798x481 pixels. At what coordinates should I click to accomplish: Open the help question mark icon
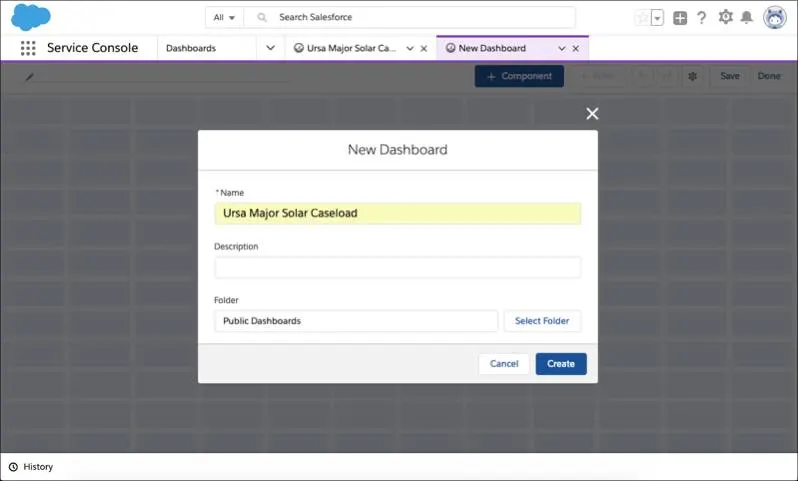click(702, 18)
